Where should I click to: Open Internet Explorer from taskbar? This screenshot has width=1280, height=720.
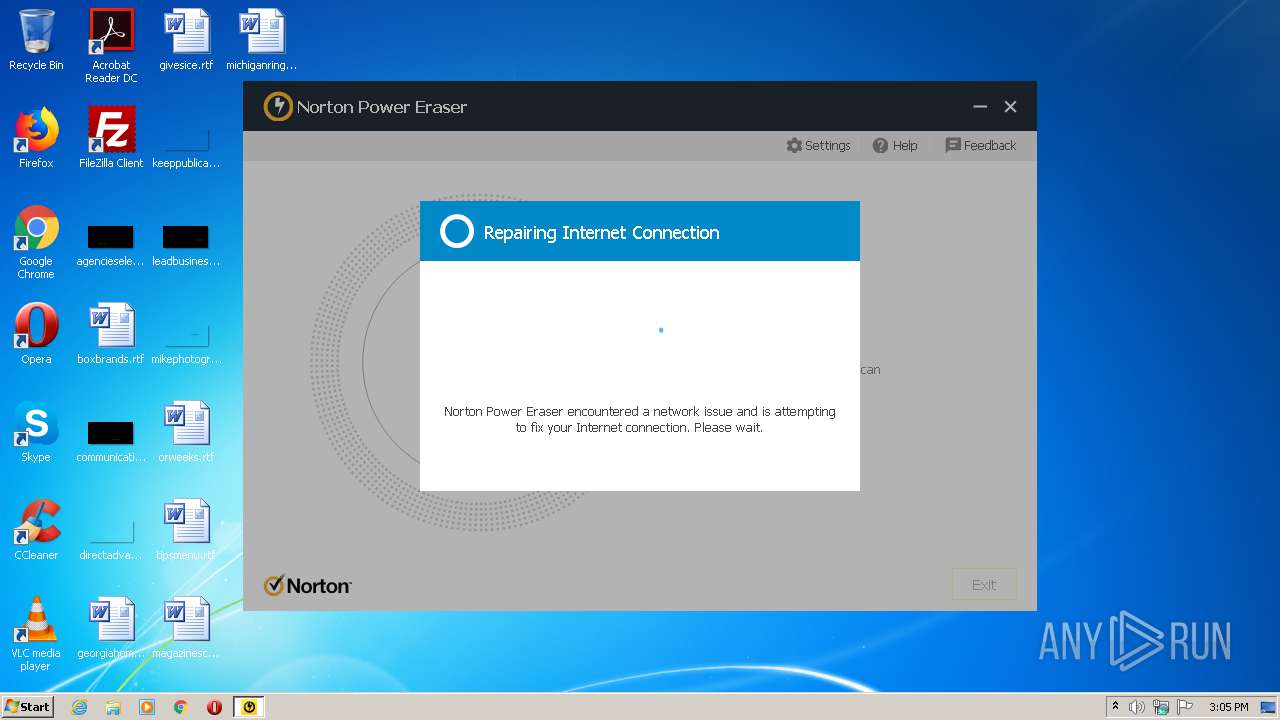pos(79,707)
